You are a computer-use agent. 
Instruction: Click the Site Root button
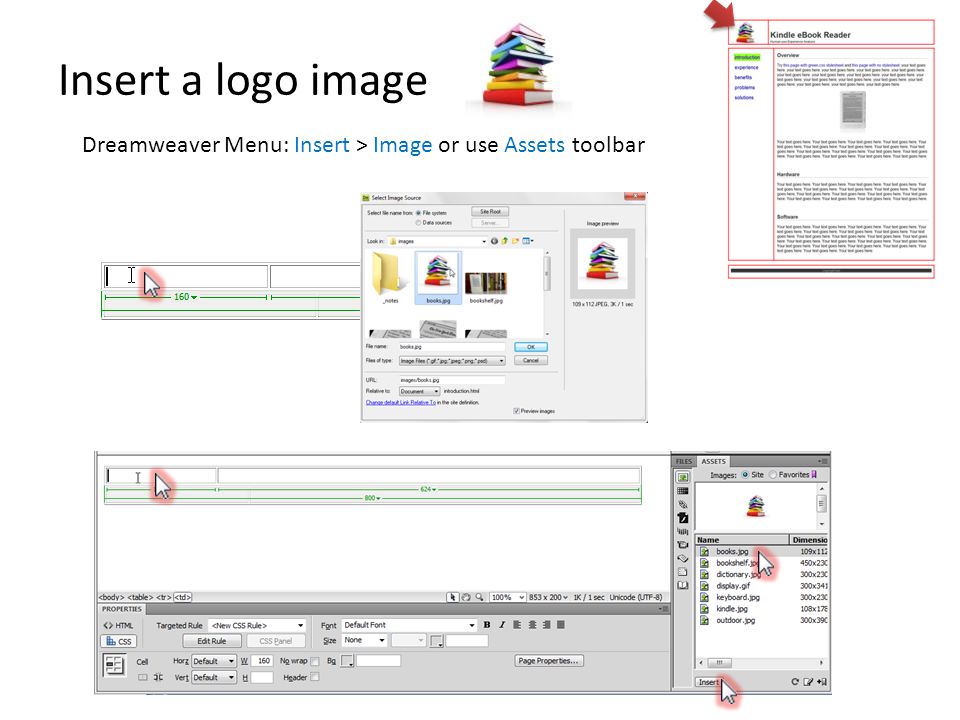point(490,211)
